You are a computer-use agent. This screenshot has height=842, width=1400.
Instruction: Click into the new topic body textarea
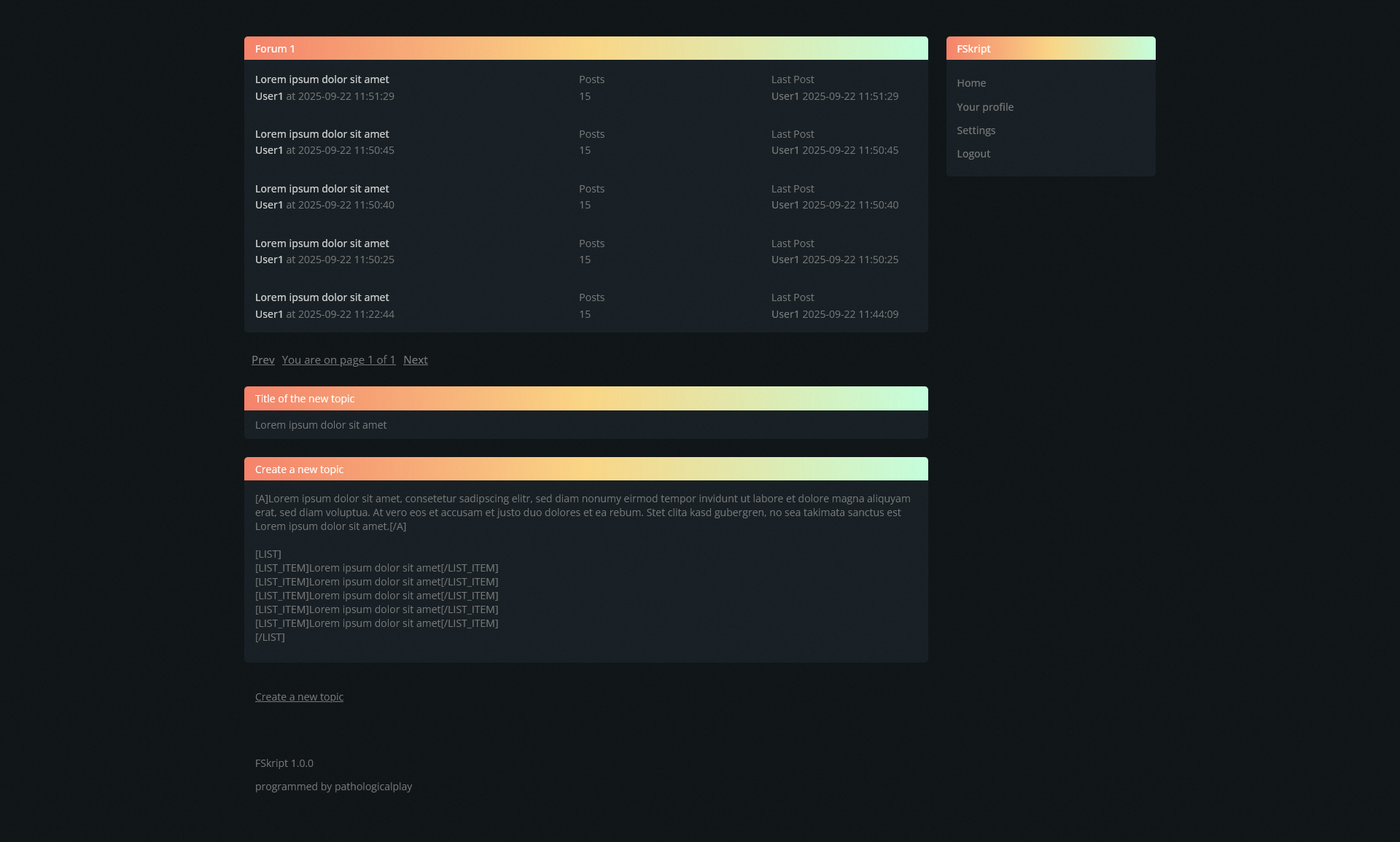click(586, 569)
